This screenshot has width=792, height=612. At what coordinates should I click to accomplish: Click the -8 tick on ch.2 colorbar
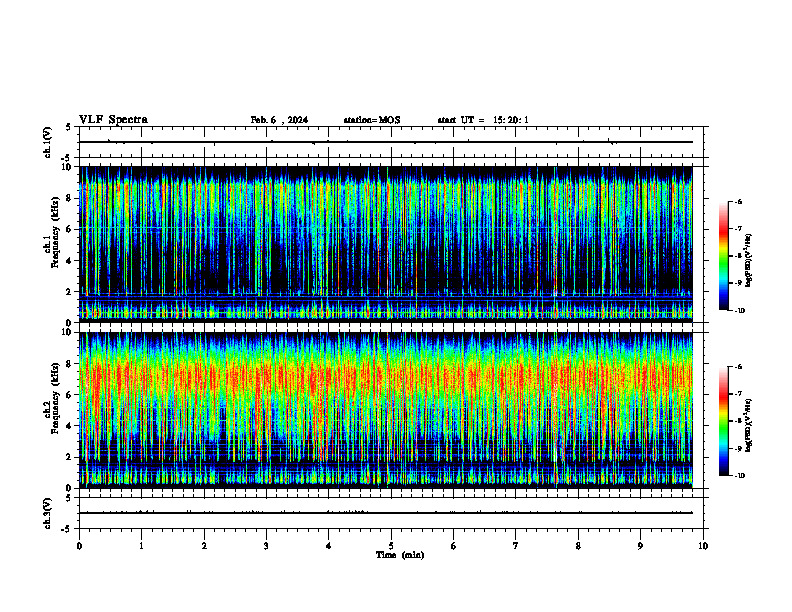tap(738, 421)
